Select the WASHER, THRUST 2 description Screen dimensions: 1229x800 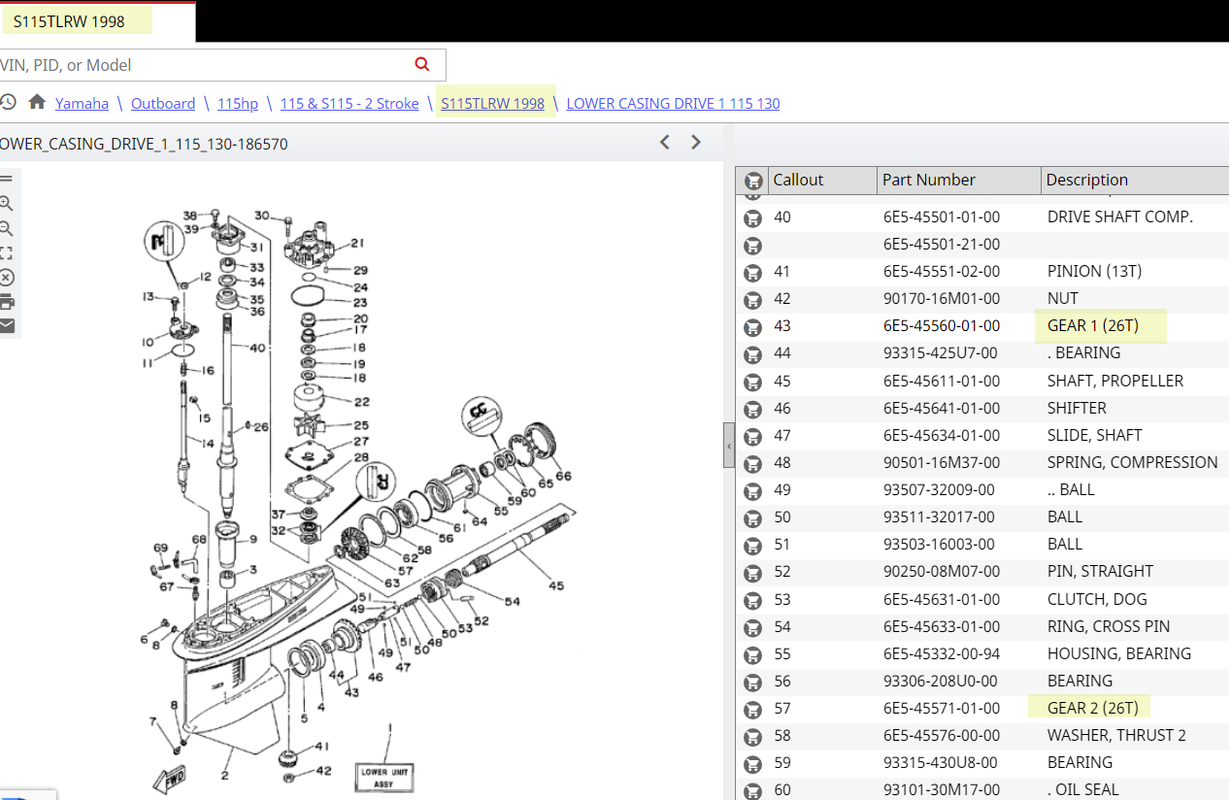click(1116, 736)
